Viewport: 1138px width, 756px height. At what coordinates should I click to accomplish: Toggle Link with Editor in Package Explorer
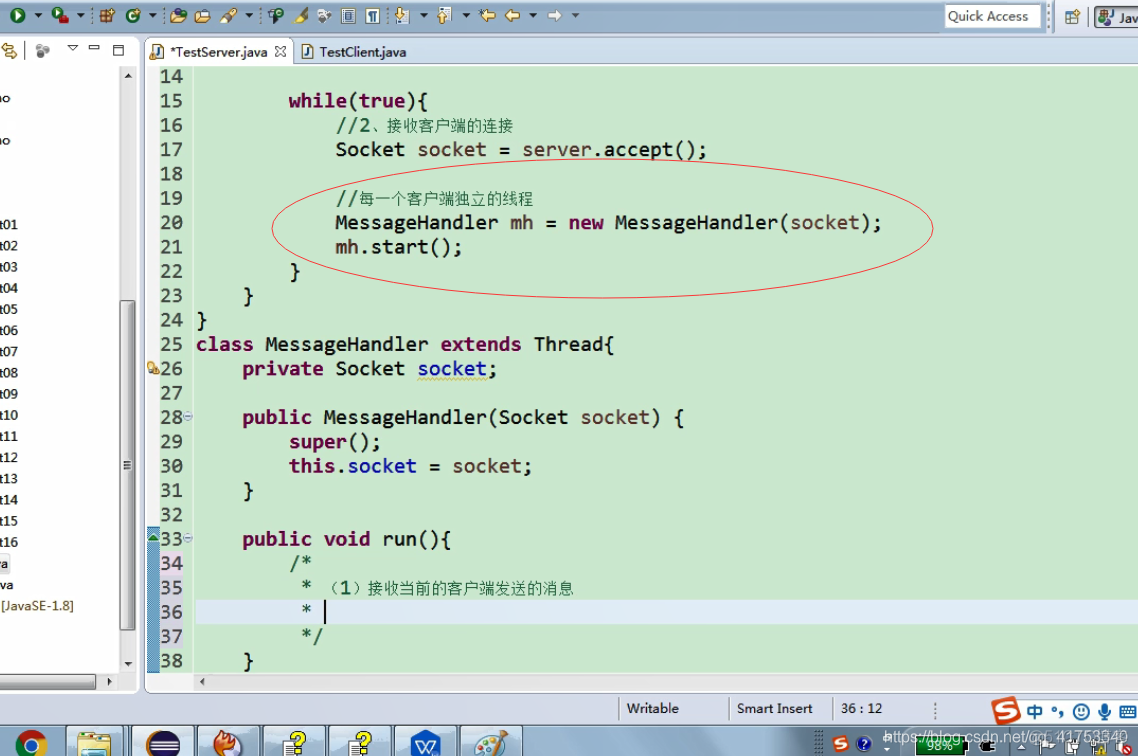[x=9, y=51]
